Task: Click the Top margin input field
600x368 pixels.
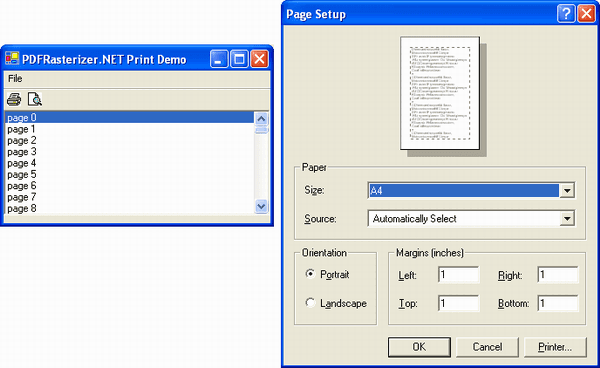Action: (458, 303)
